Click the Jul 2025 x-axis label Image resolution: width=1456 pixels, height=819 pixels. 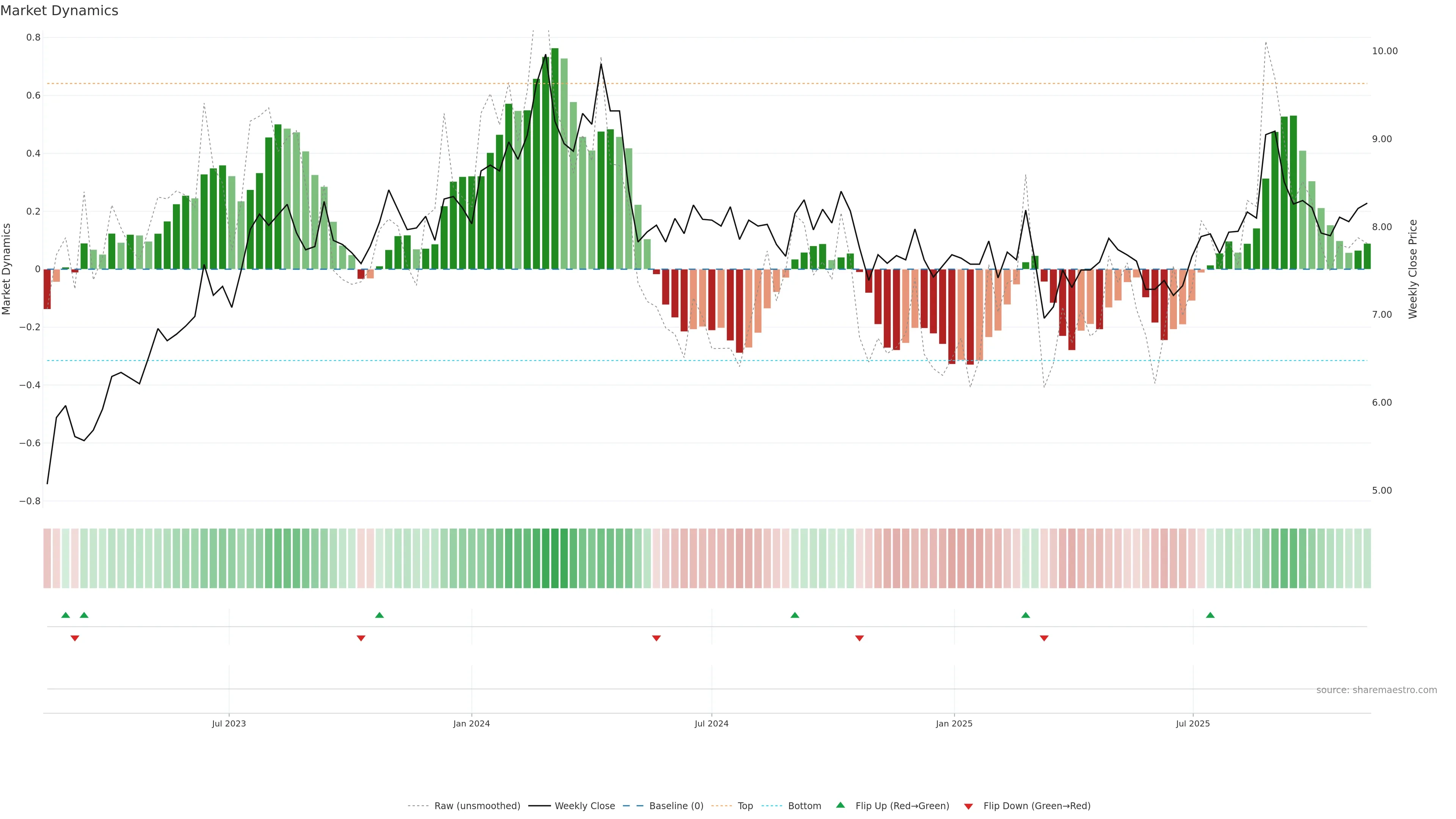click(1192, 723)
